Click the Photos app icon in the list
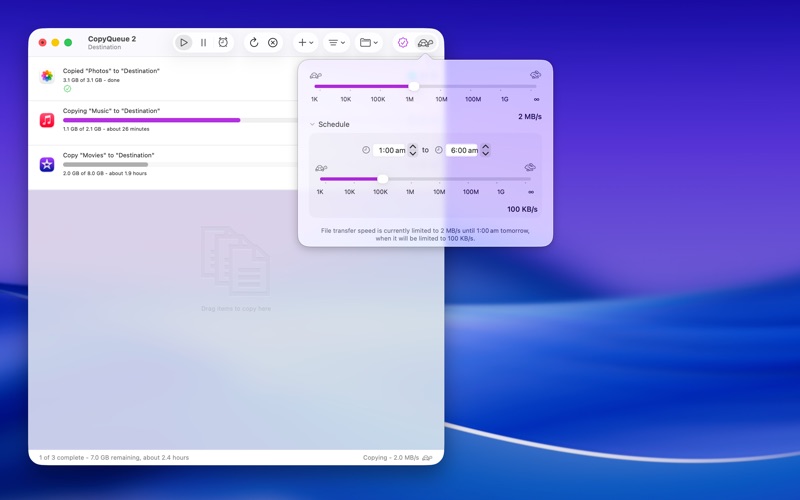The image size is (800, 500). 47,76
